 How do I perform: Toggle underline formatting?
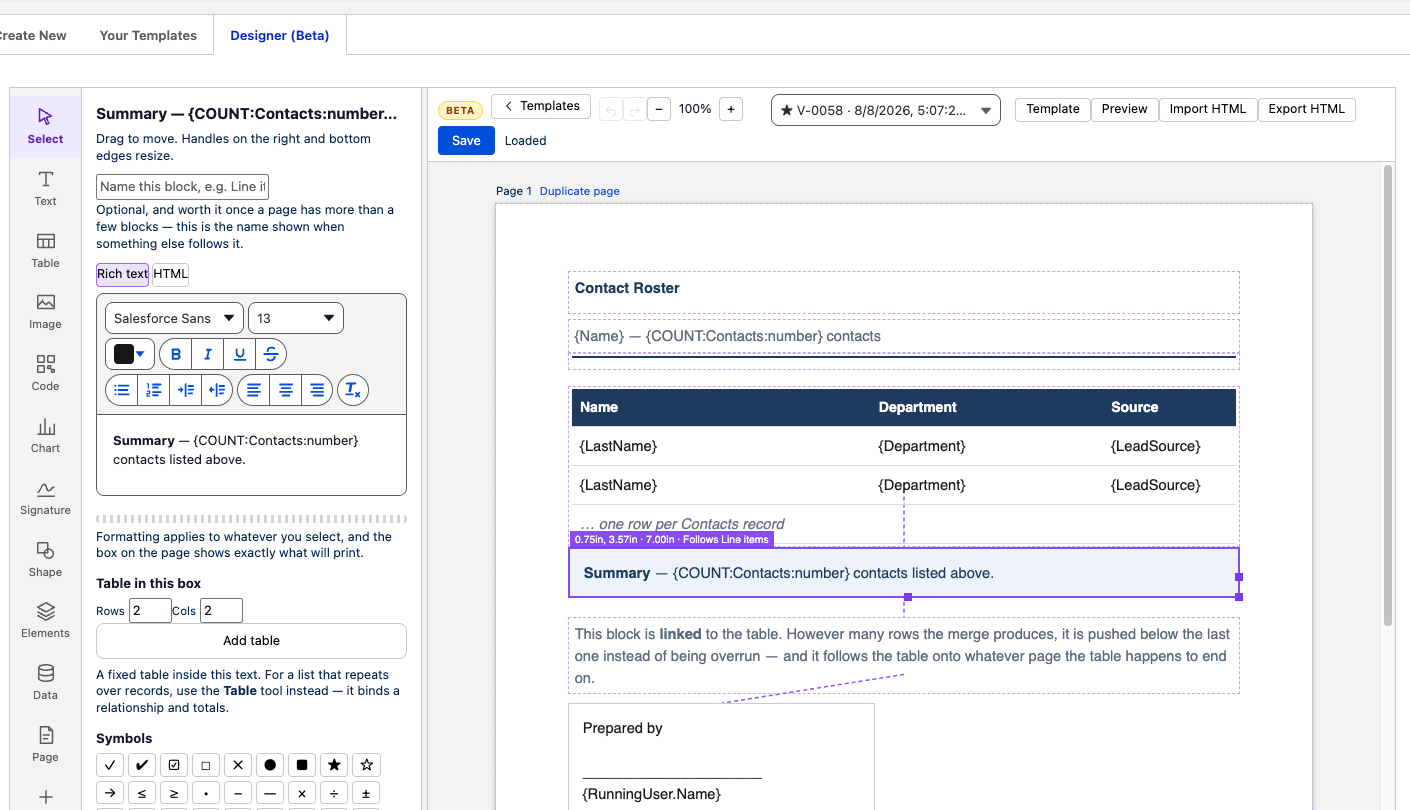click(239, 354)
